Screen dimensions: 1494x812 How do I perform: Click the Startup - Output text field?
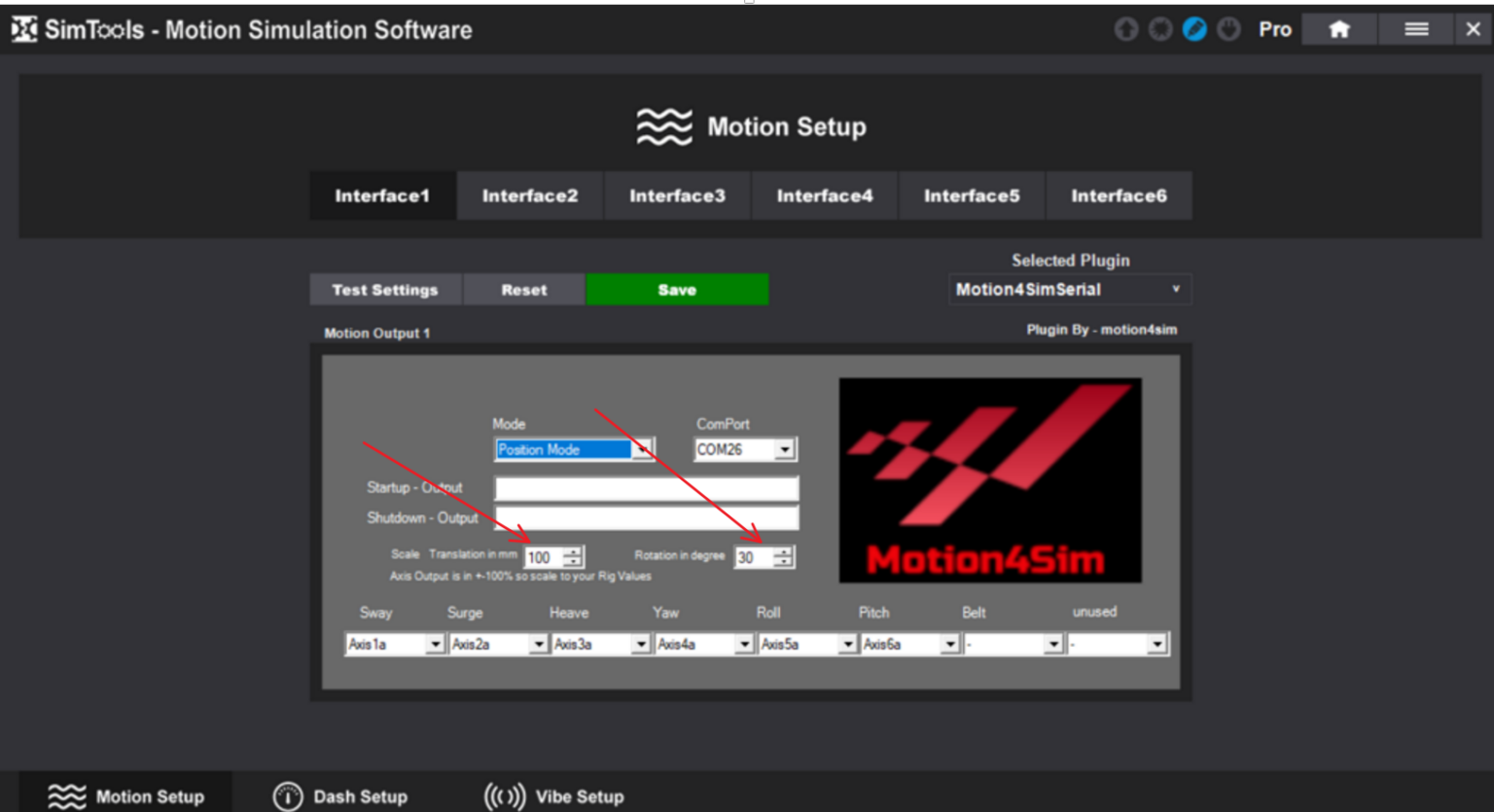point(646,487)
